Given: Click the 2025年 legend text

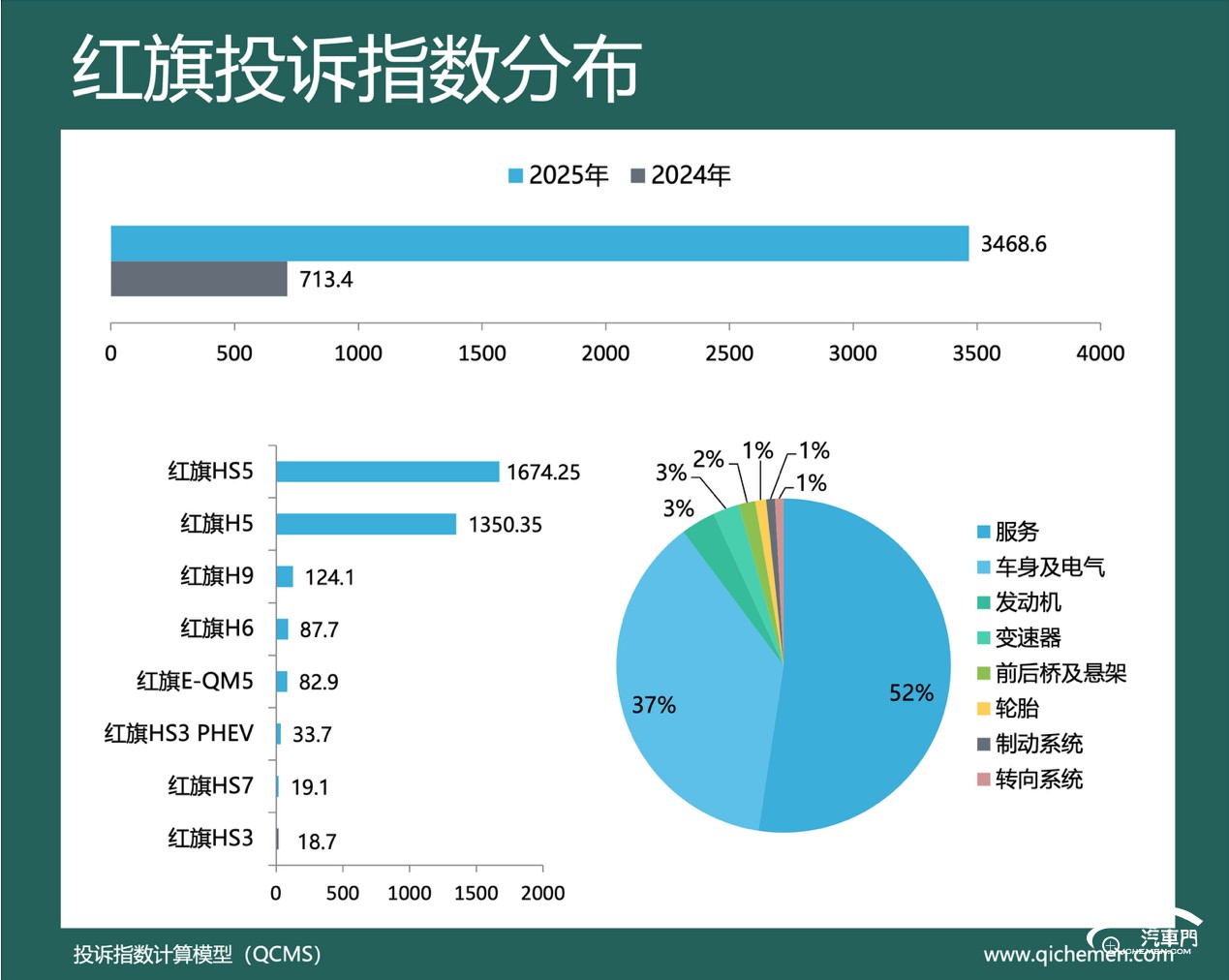Looking at the screenshot, I should pyautogui.click(x=568, y=175).
